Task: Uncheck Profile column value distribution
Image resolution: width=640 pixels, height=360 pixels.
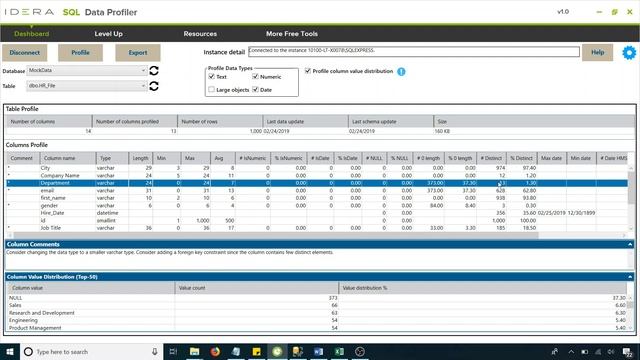Action: (x=308, y=71)
